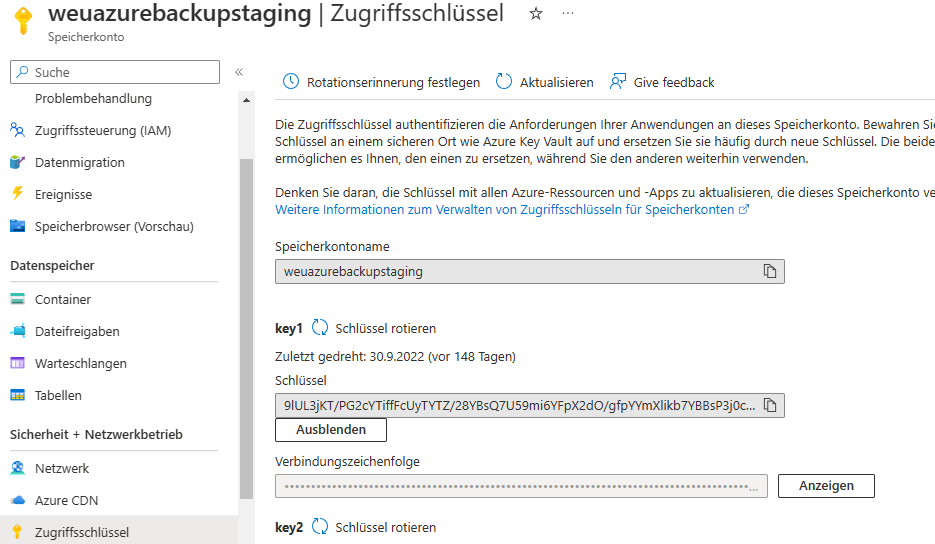
Task: Open Zugriffssteuerung (IAM) menu item
Action: click(x=103, y=131)
